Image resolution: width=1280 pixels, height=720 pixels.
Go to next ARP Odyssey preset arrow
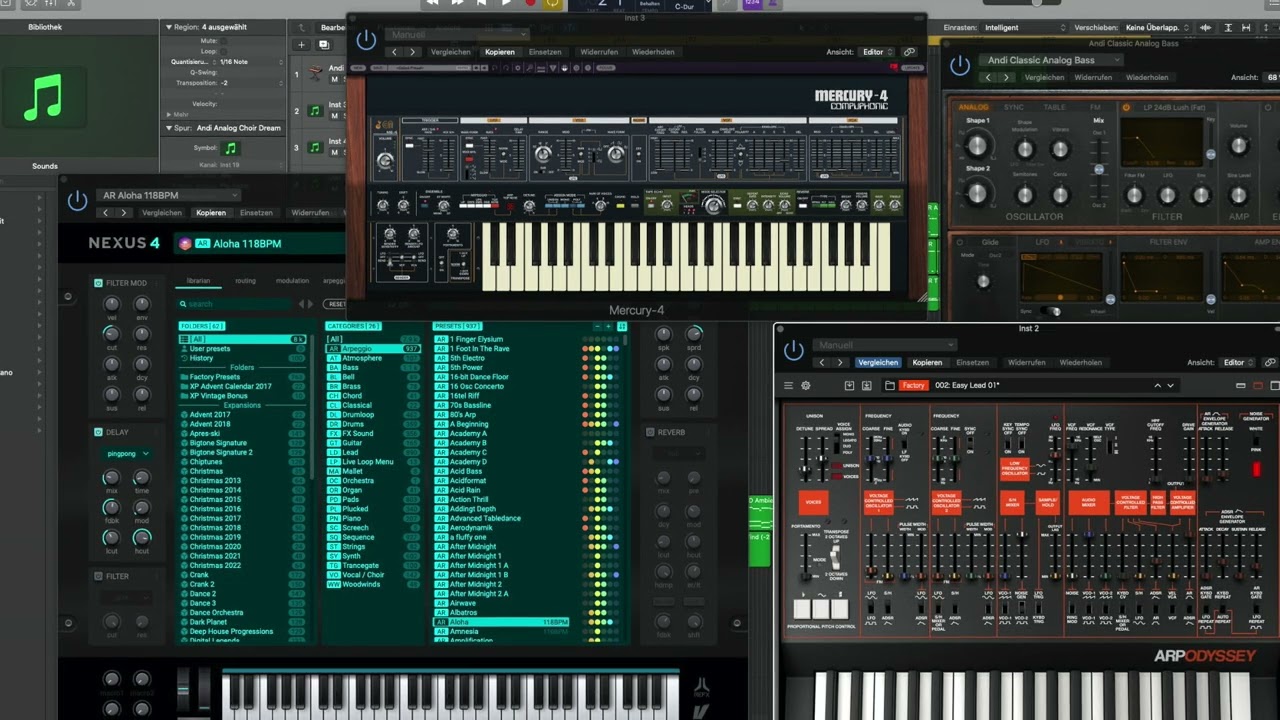pos(1170,385)
